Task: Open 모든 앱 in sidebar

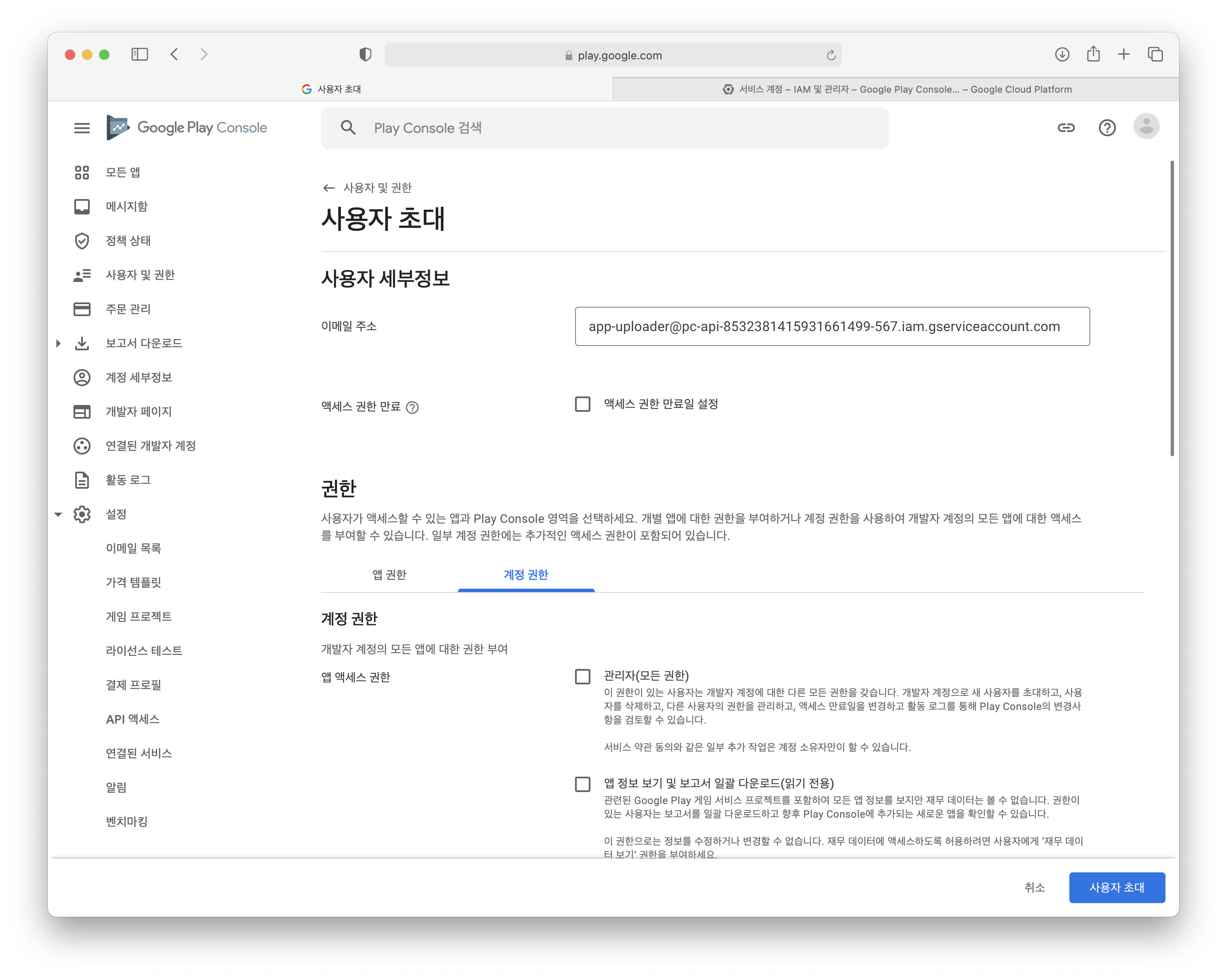Action: tap(122, 173)
